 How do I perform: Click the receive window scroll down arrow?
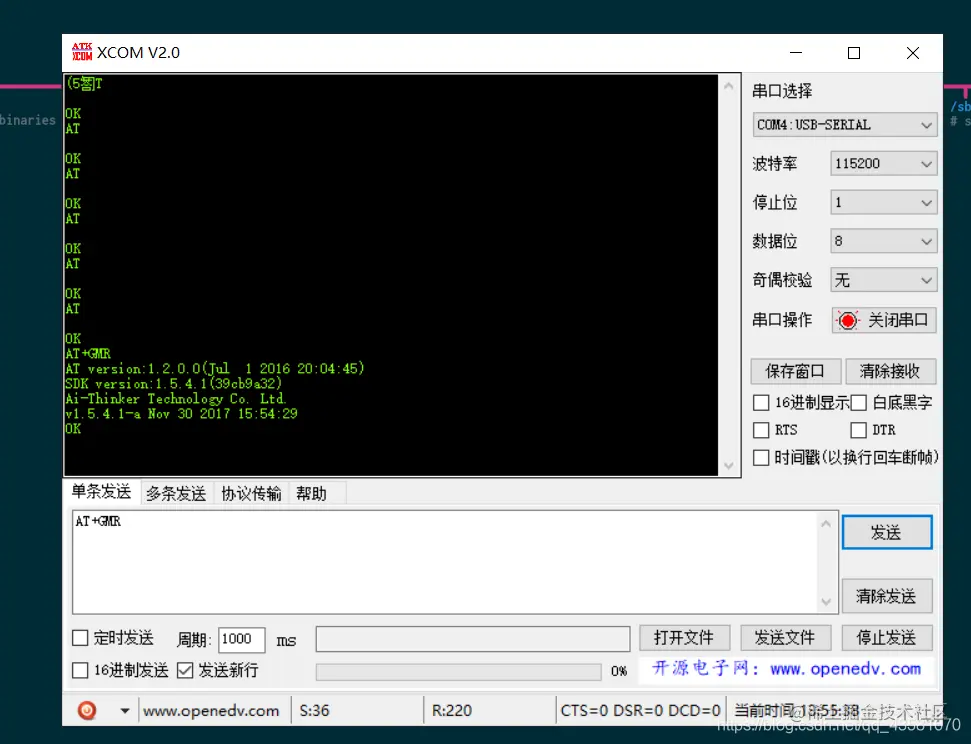729,465
